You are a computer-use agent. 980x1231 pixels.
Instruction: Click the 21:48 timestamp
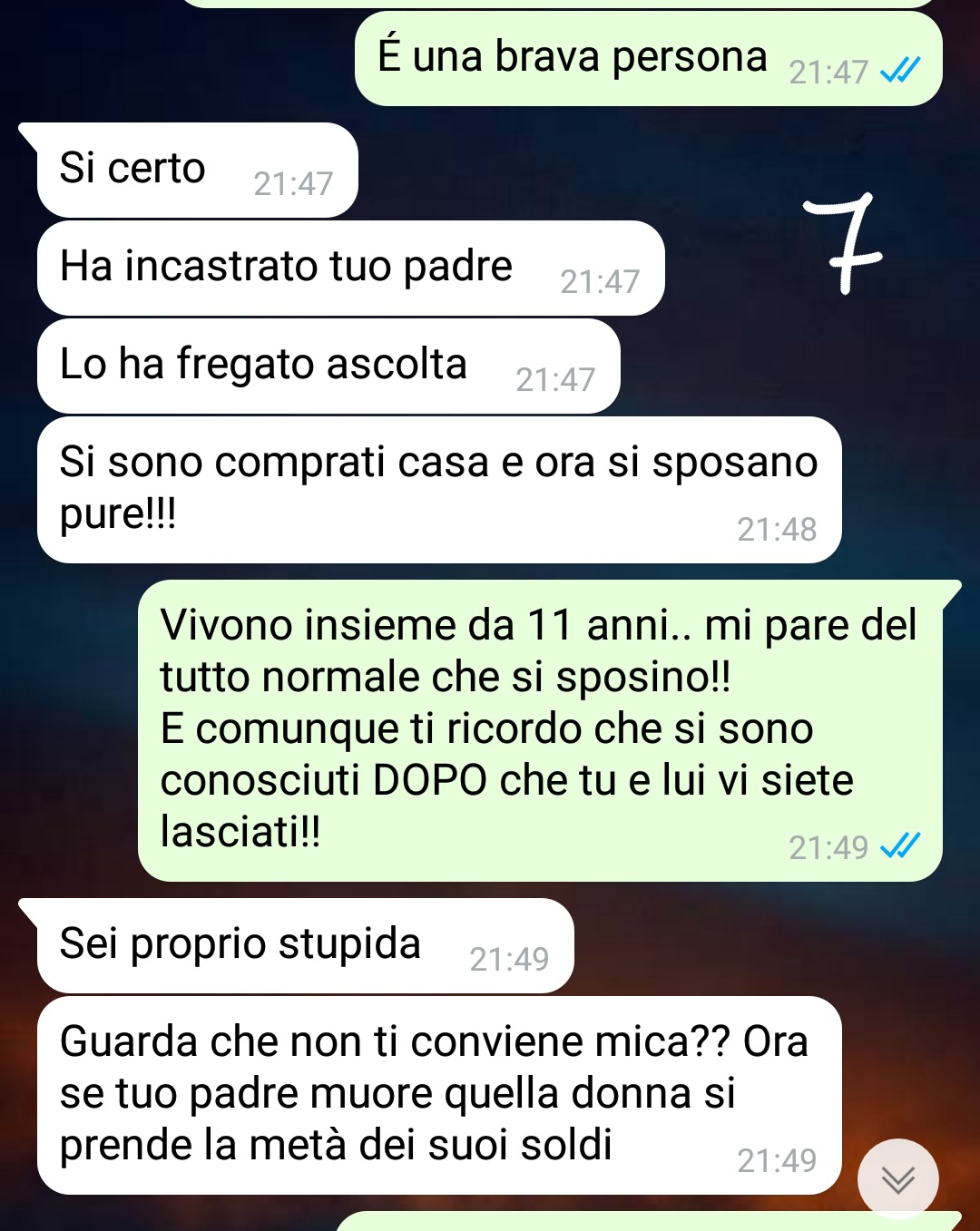click(x=777, y=529)
